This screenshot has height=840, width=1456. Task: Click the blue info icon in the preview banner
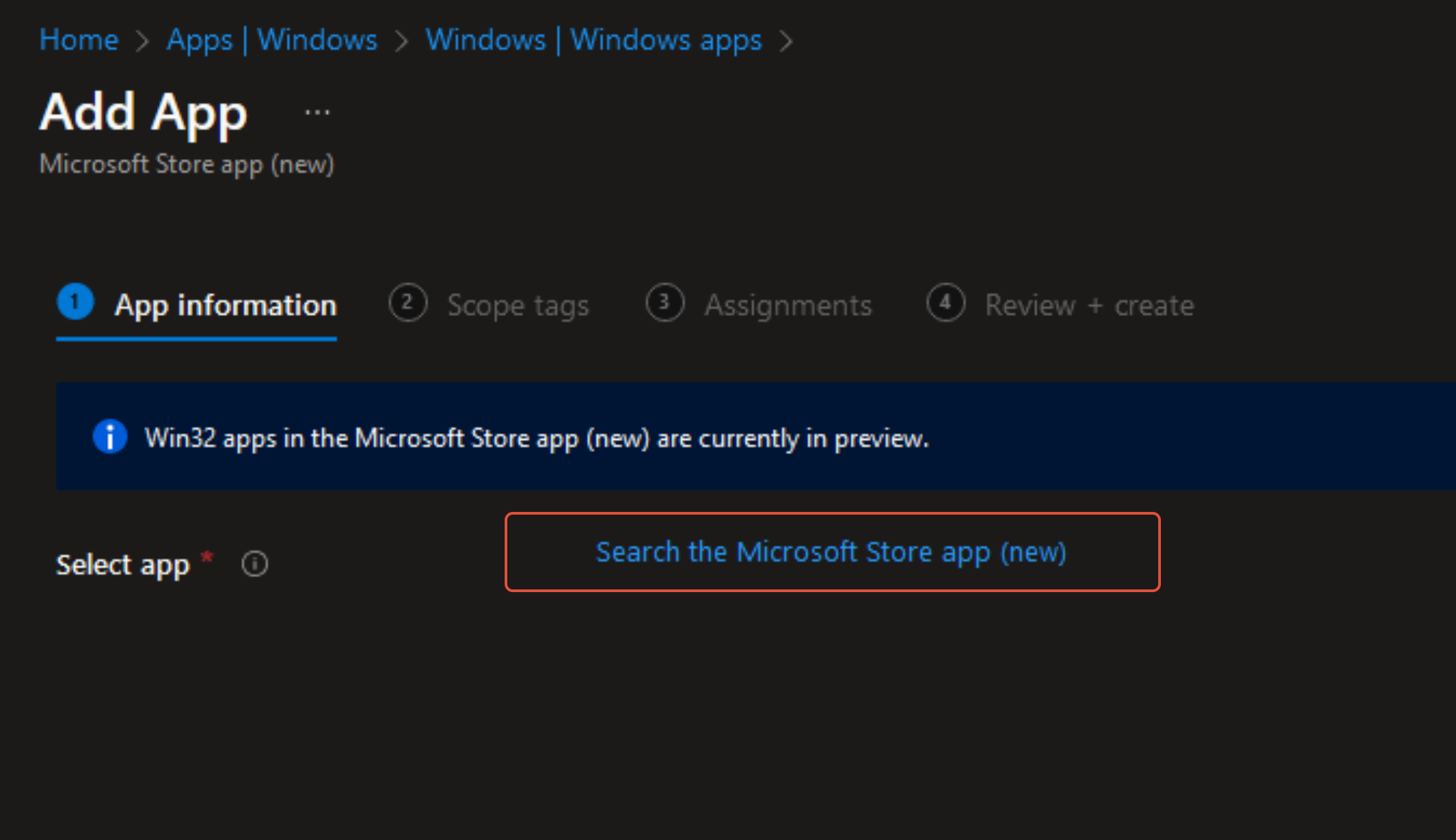click(110, 437)
